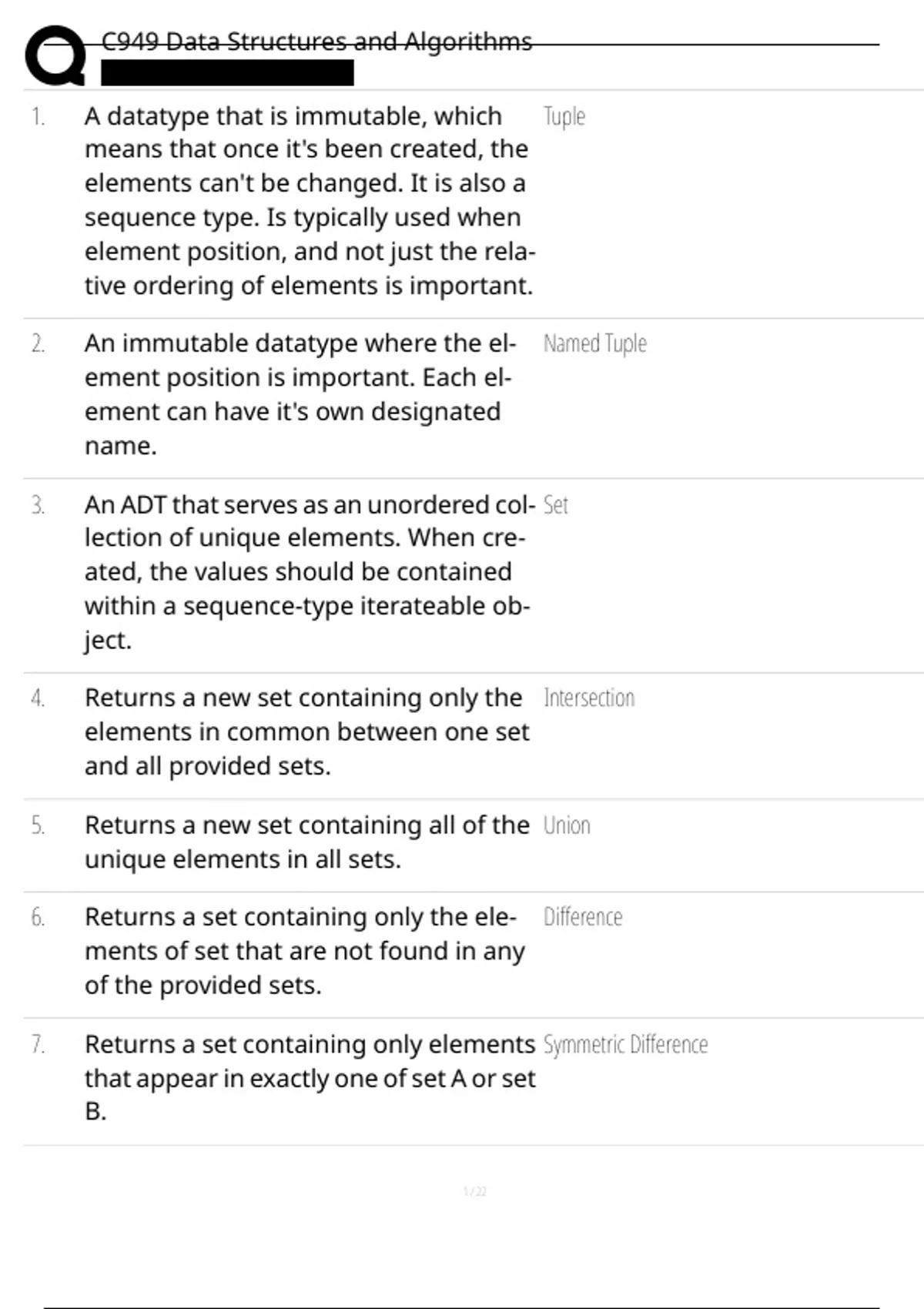The image size is (924, 1309).
Task: Click the Set answer term
Action: [555, 505]
